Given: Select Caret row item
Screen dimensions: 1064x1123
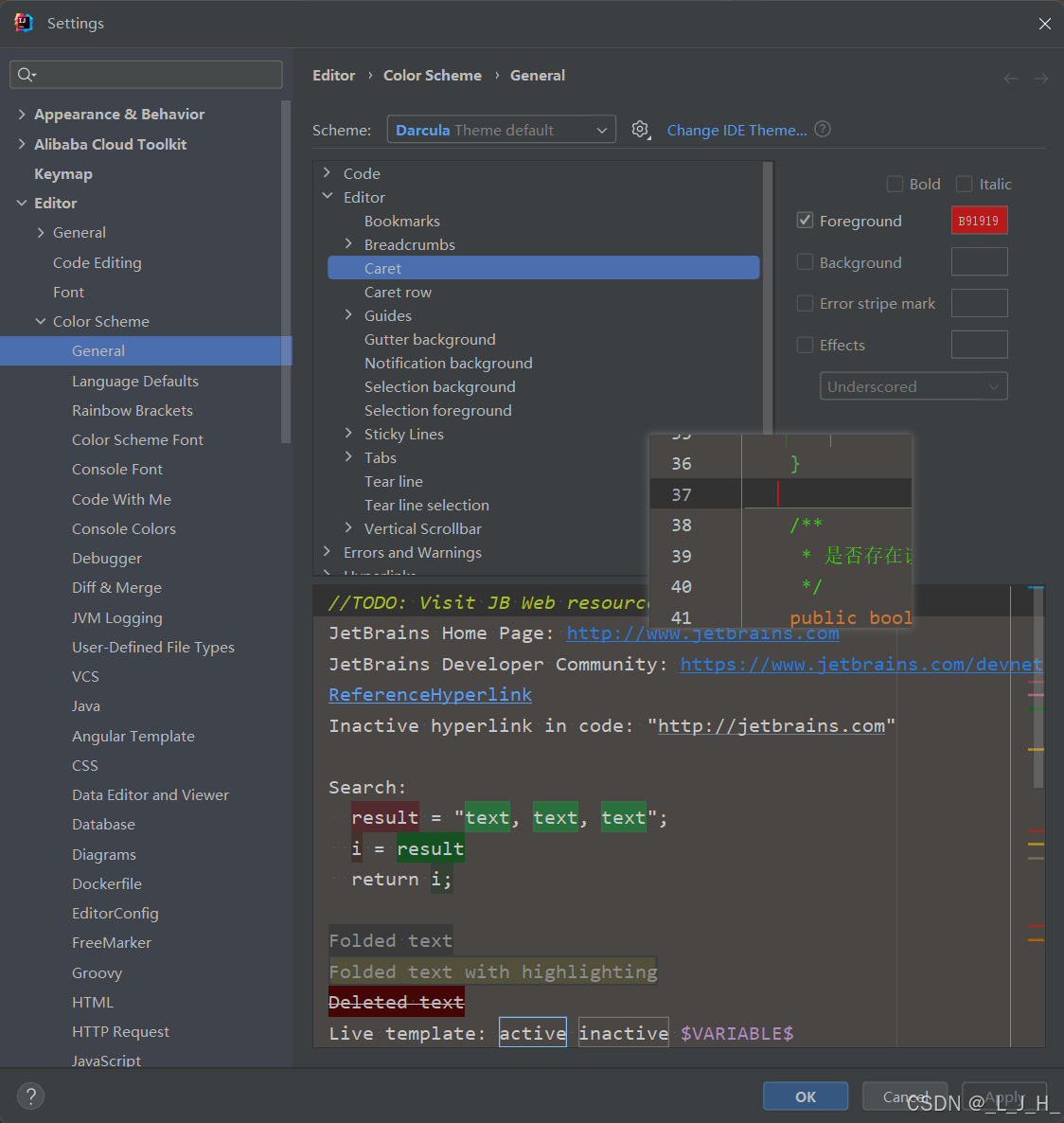Looking at the screenshot, I should click(399, 292).
